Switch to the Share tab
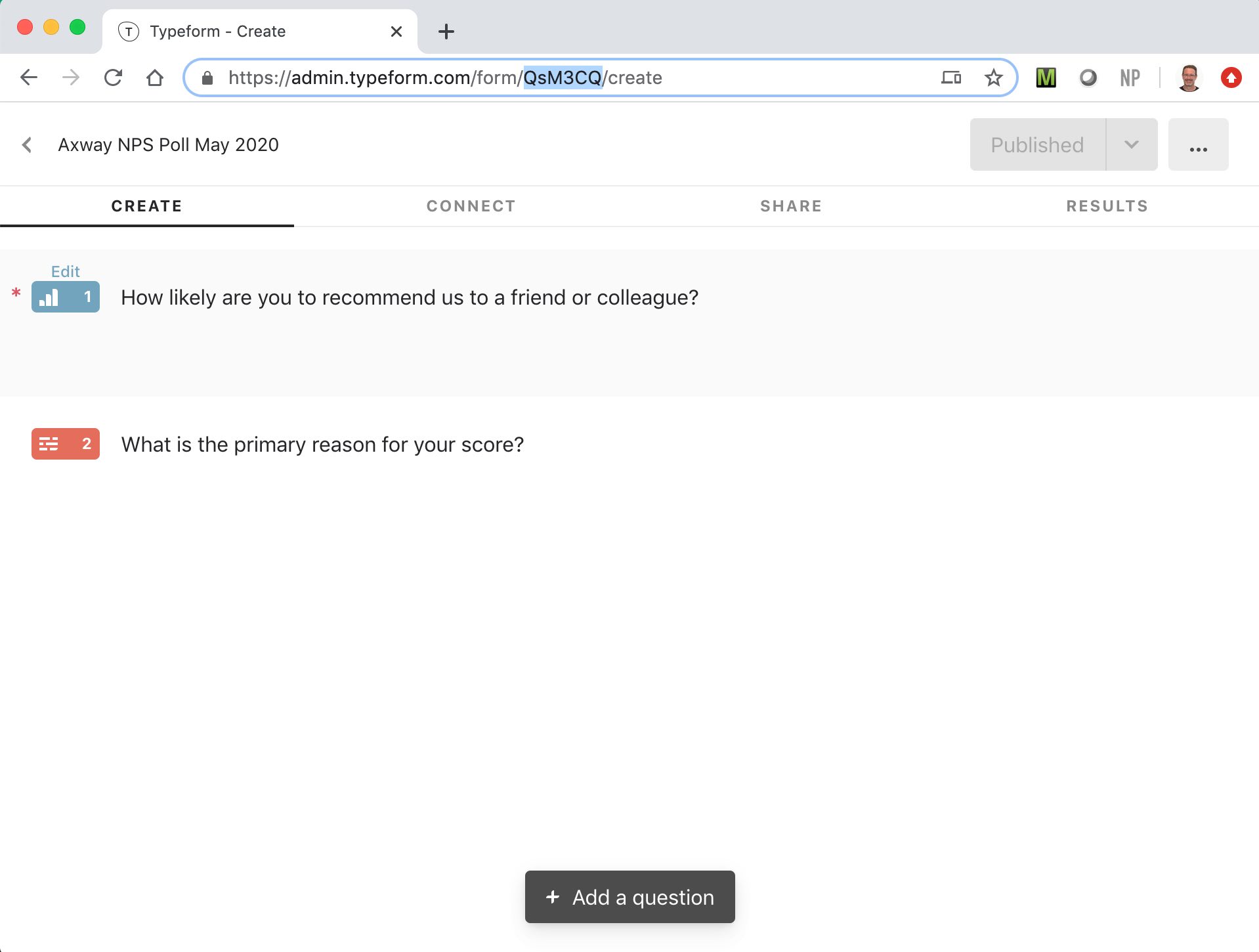Screen dimensions: 1259x952 pyautogui.click(x=791, y=206)
